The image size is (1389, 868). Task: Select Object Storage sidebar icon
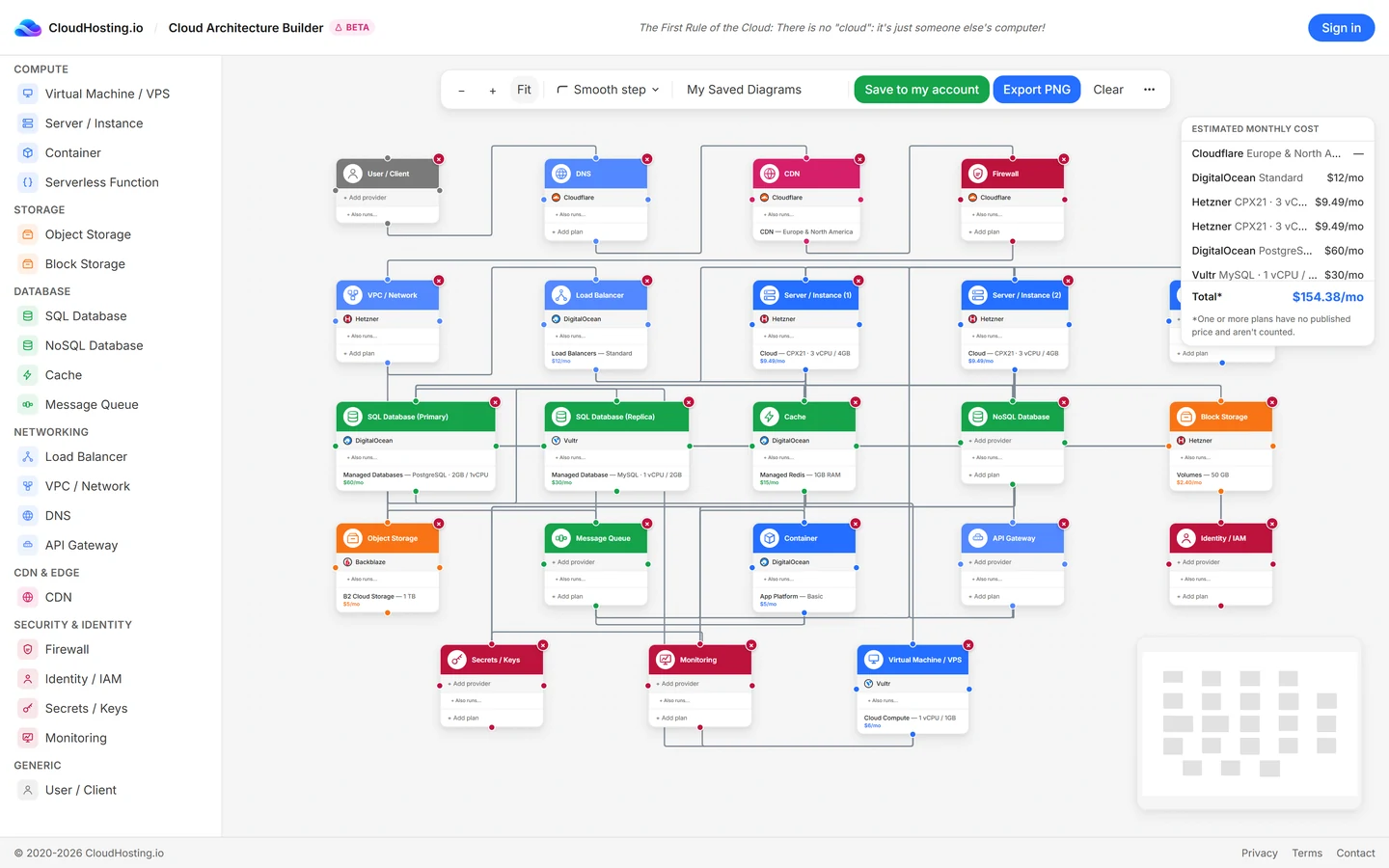[28, 234]
